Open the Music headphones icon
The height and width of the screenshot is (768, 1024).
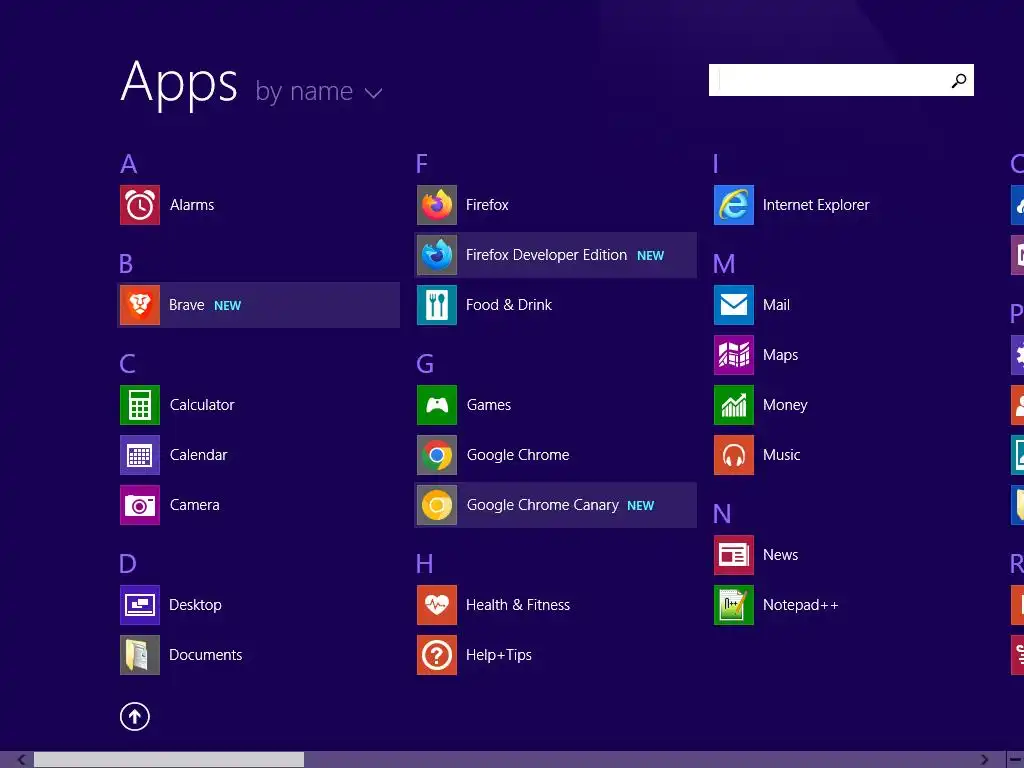(734, 455)
